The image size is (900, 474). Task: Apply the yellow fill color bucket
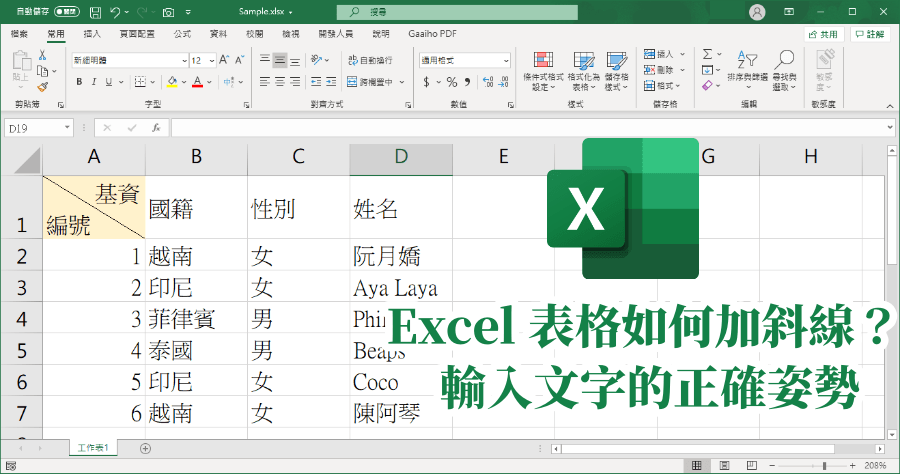[172, 82]
